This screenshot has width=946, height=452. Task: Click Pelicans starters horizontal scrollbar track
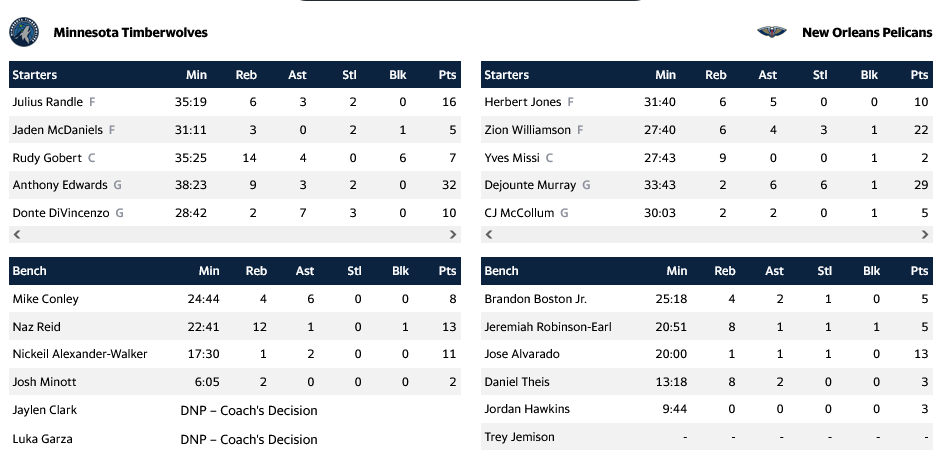[706, 234]
